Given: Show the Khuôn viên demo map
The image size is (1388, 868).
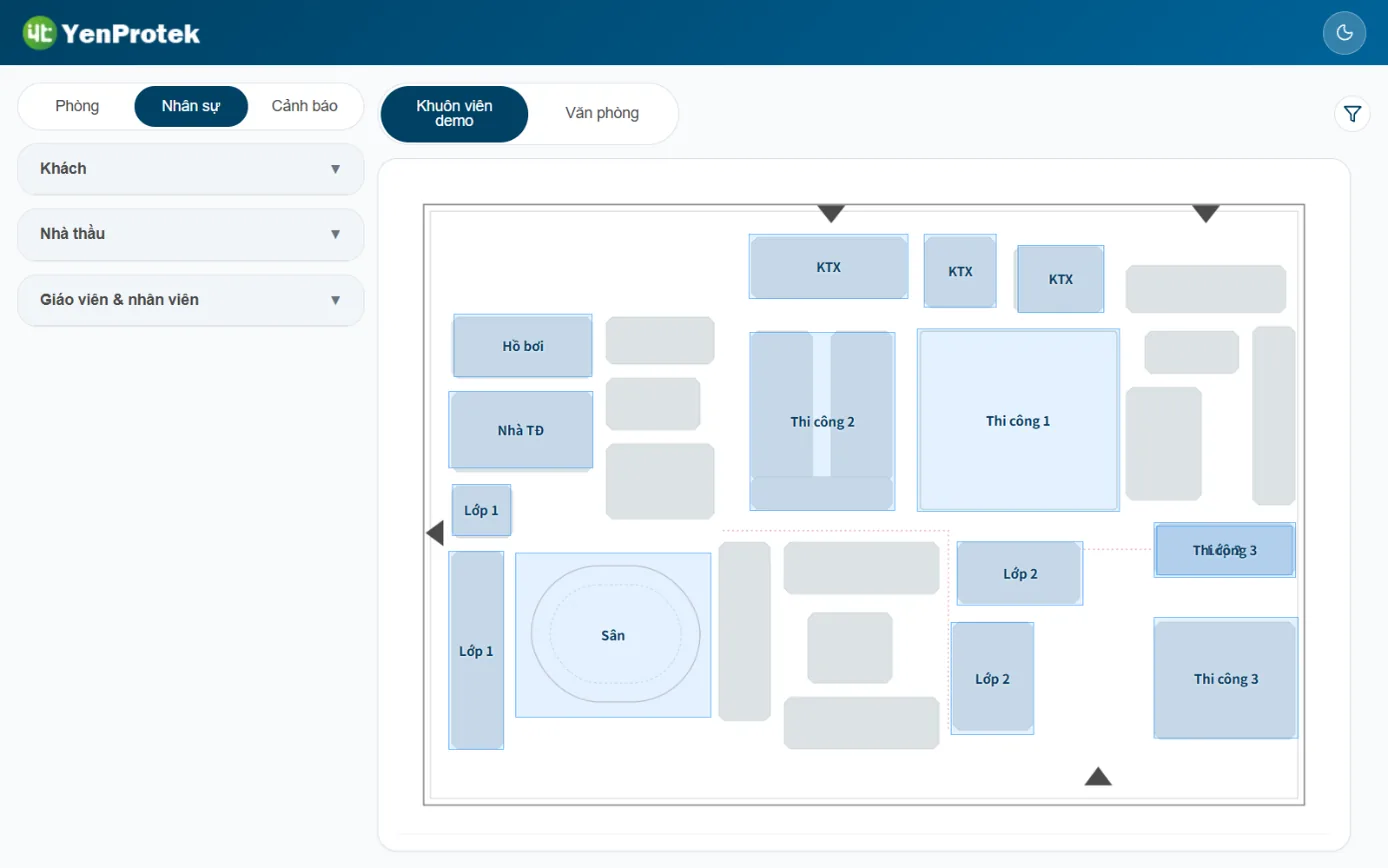Looking at the screenshot, I should (454, 114).
